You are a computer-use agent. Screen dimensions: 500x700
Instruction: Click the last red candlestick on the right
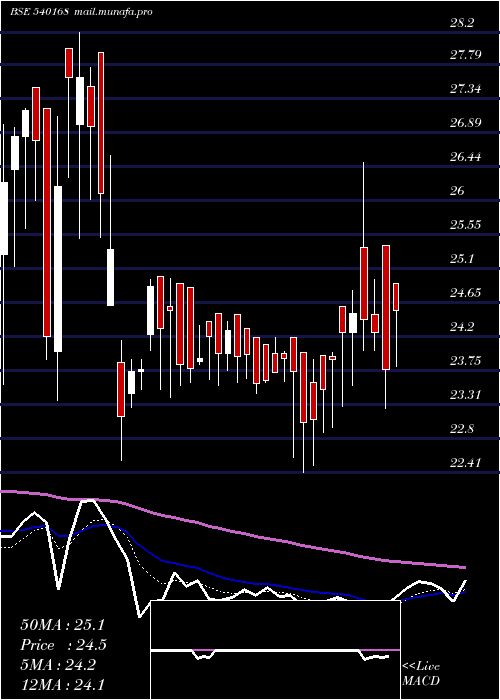click(396, 297)
